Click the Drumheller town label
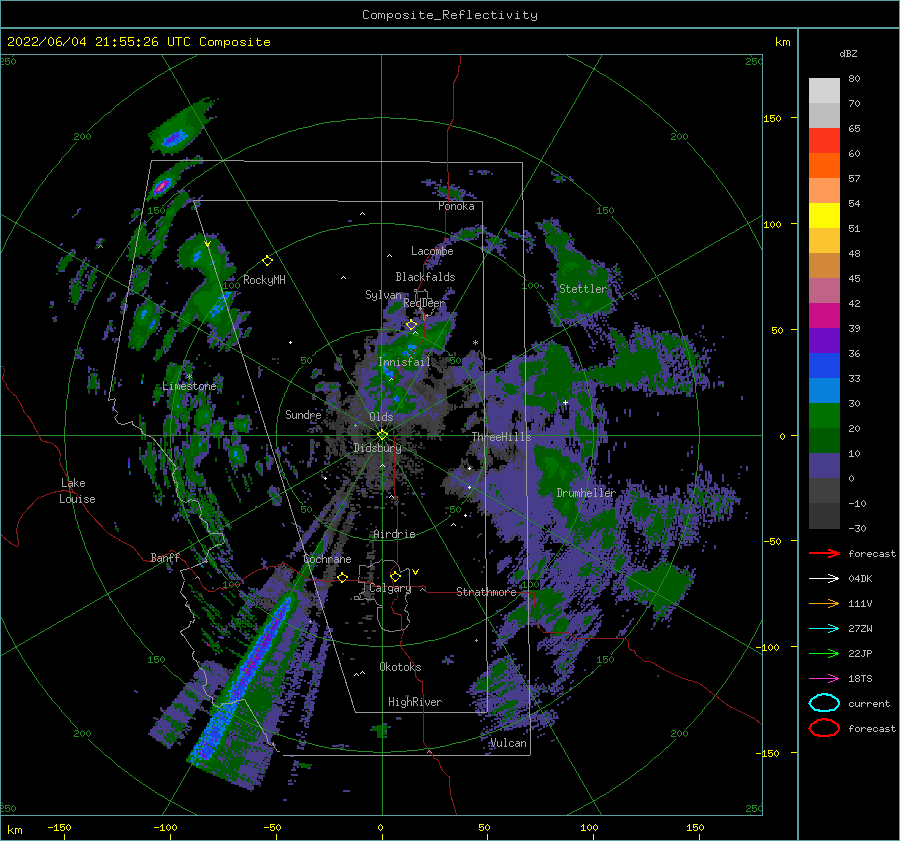This screenshot has height=841, width=900. point(586,493)
